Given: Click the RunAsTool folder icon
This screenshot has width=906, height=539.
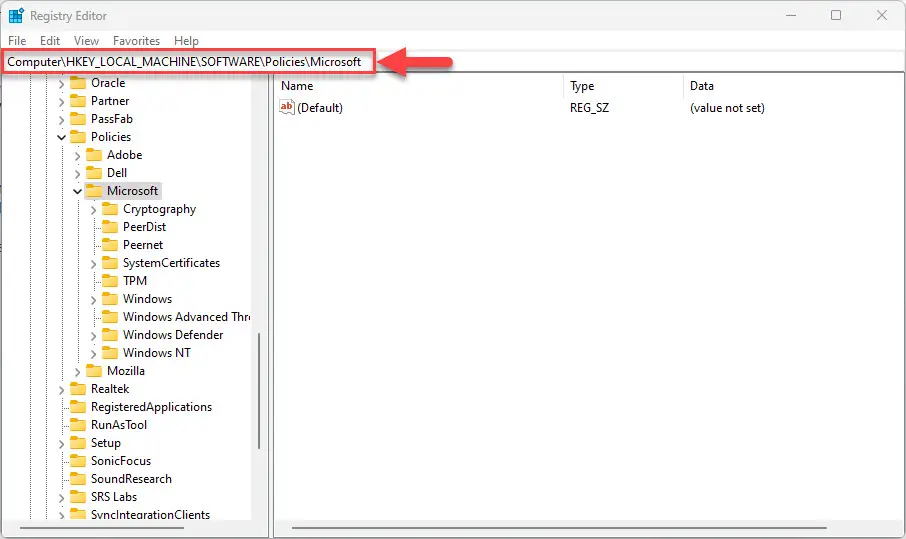Looking at the screenshot, I should 78,425.
